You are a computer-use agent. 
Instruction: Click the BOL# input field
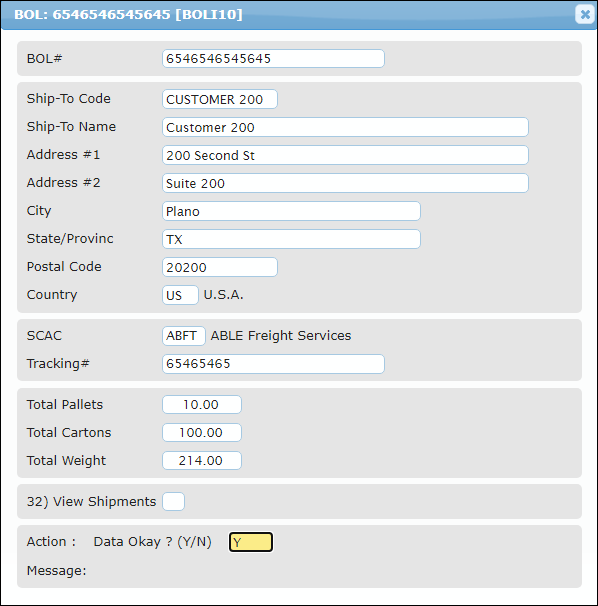click(x=273, y=58)
